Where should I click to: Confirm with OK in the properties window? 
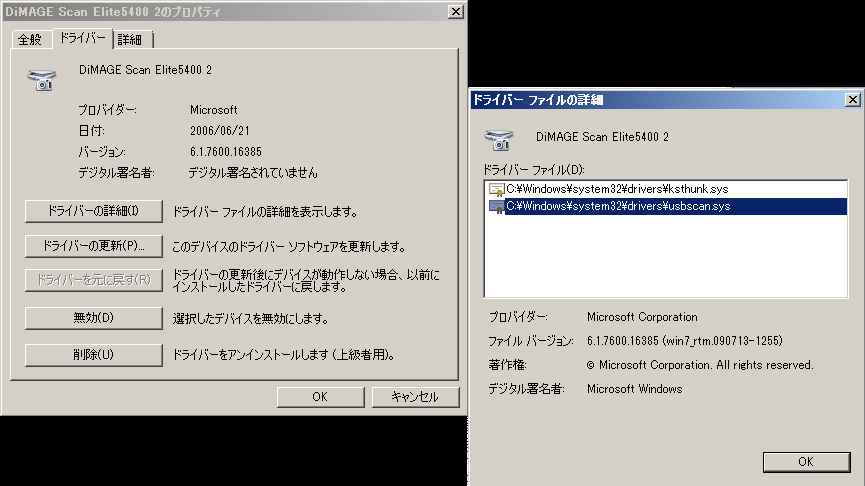(321, 397)
